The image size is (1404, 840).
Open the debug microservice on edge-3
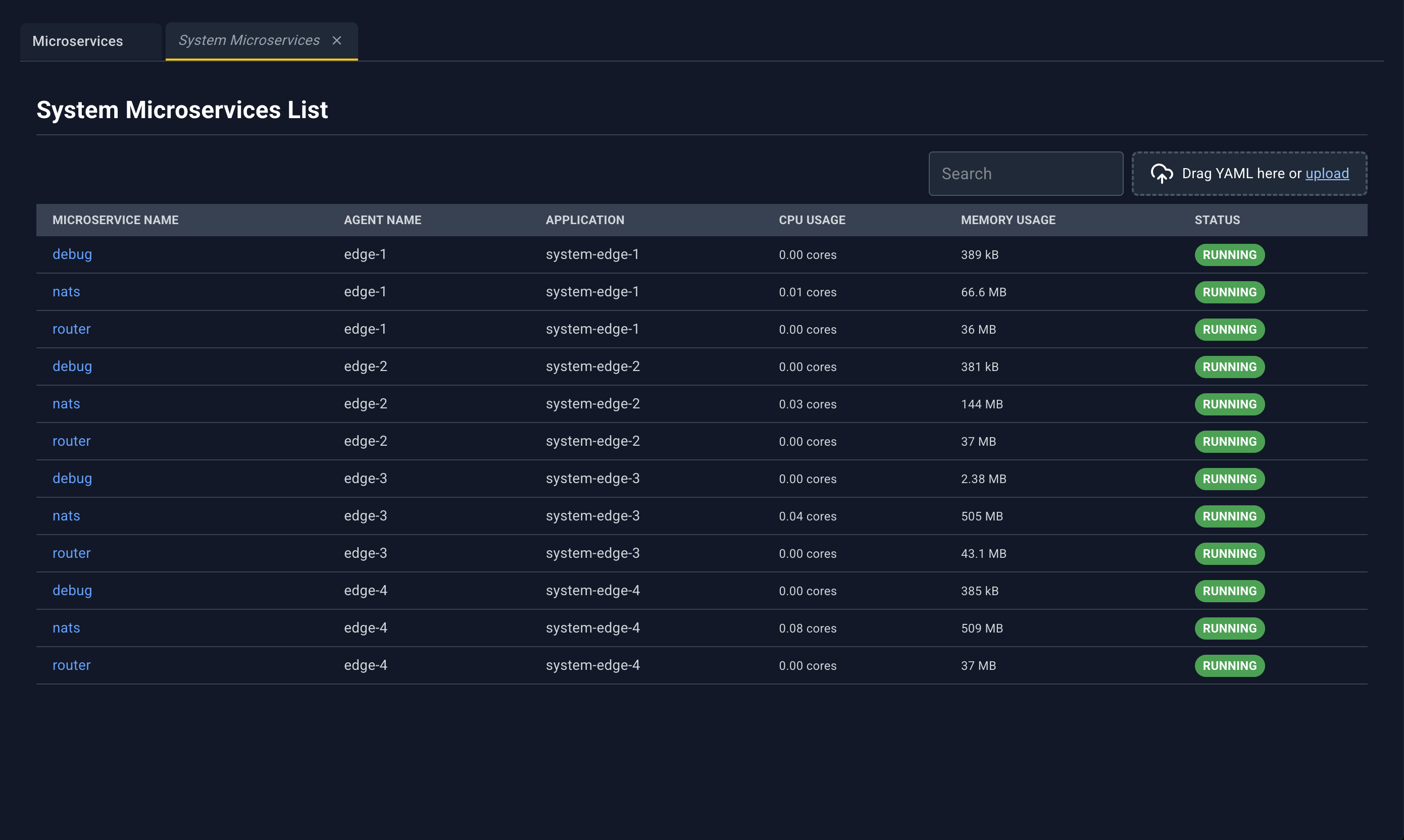click(x=72, y=479)
